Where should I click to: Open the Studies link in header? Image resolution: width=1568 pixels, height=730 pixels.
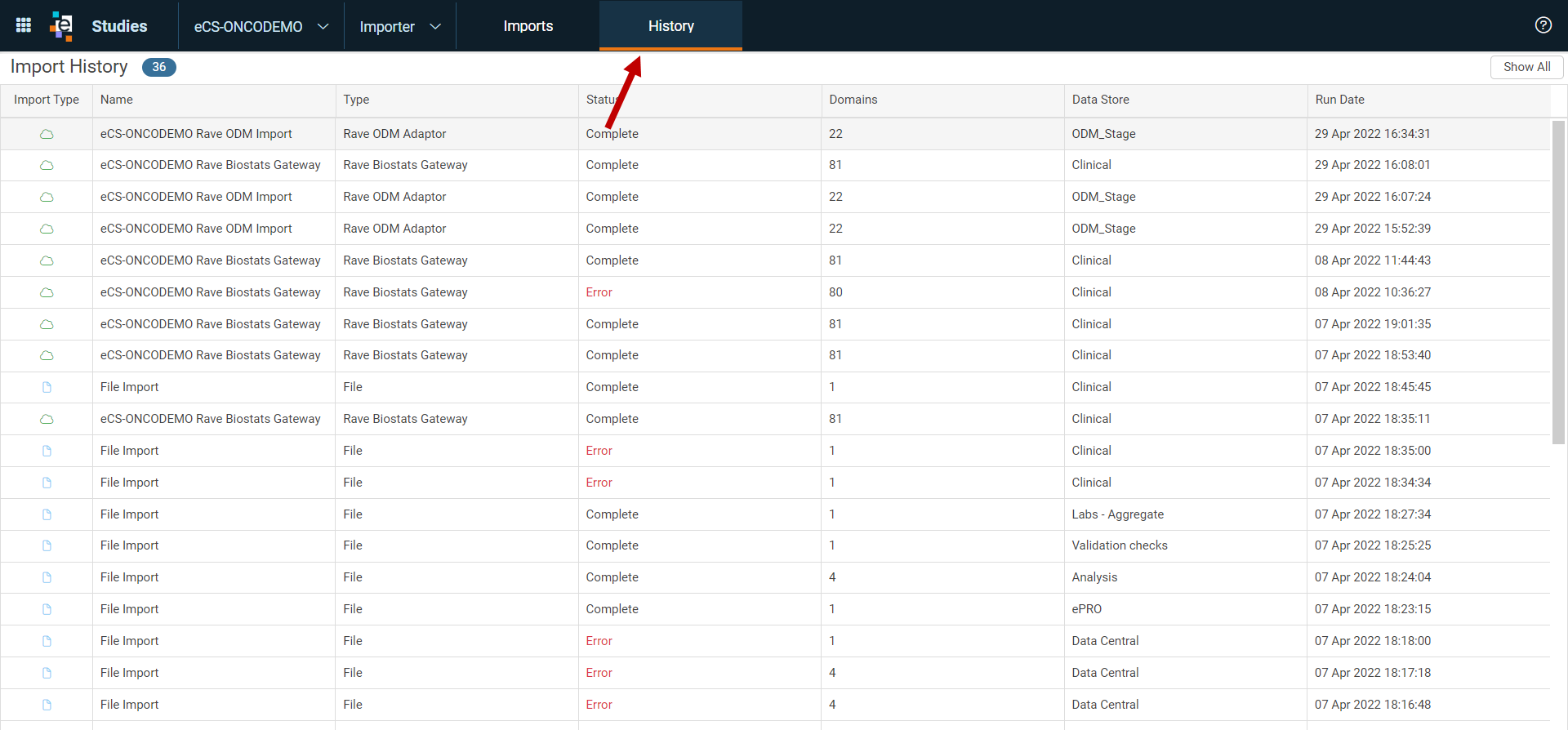pyautogui.click(x=119, y=26)
